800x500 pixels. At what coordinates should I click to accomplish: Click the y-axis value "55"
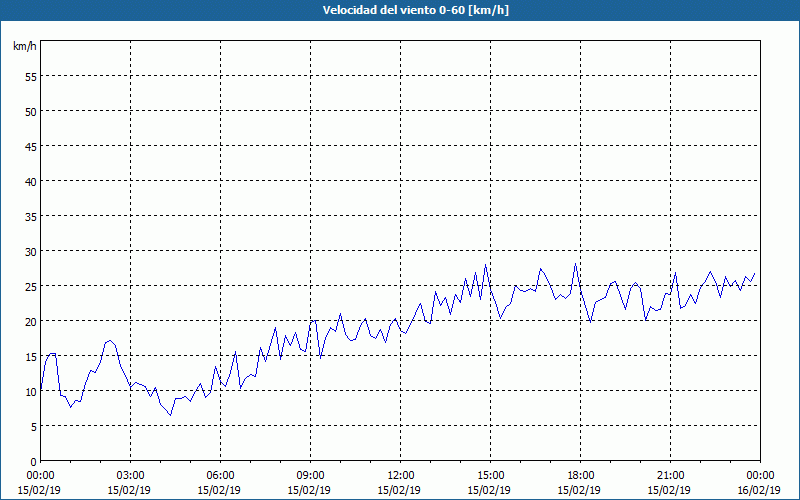click(x=31, y=76)
